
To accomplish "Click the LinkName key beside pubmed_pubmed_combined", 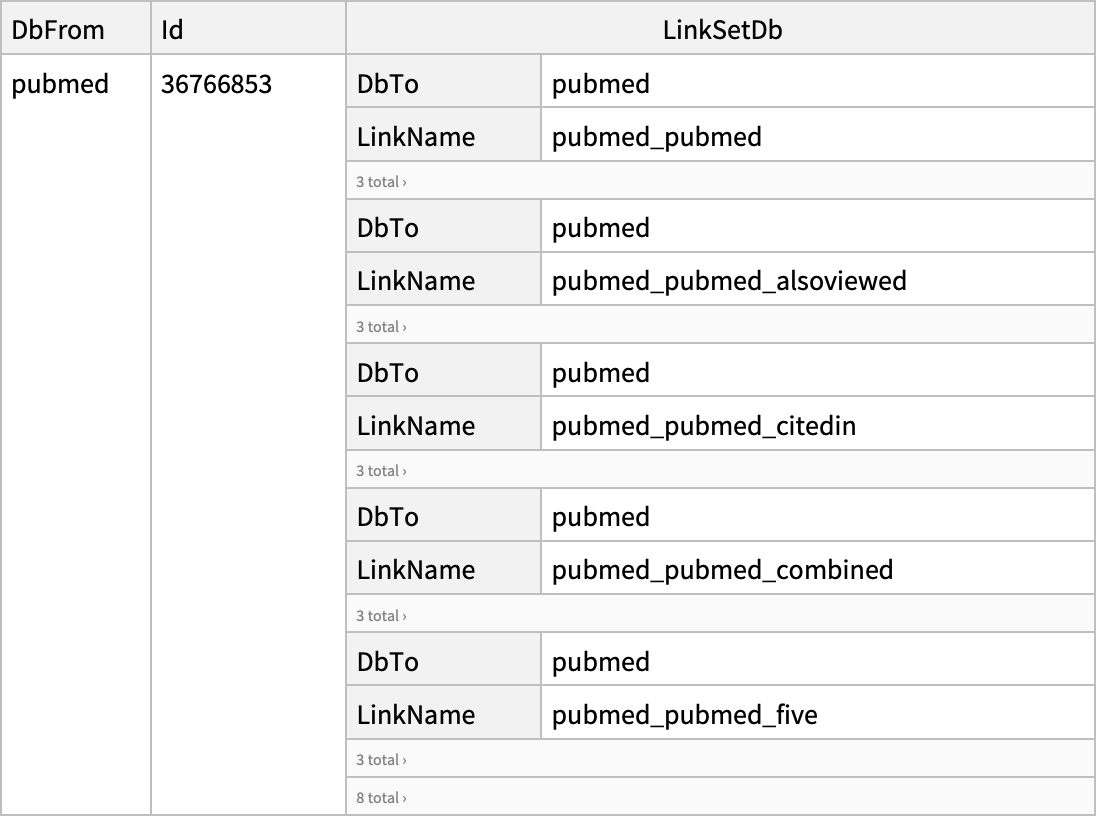I will pos(416,570).
